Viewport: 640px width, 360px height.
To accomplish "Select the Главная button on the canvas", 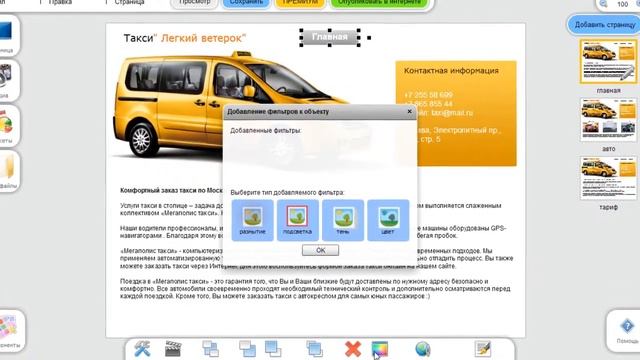I will pos(330,37).
